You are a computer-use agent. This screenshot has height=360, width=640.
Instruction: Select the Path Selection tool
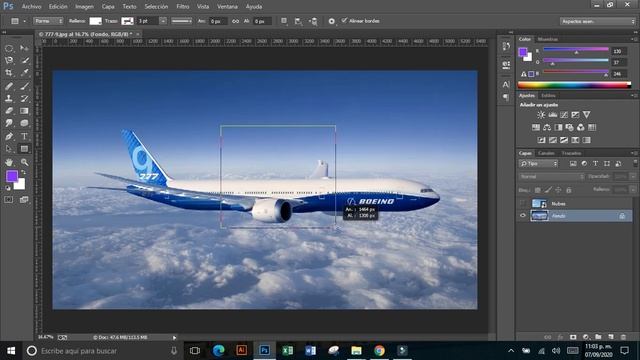[9, 149]
